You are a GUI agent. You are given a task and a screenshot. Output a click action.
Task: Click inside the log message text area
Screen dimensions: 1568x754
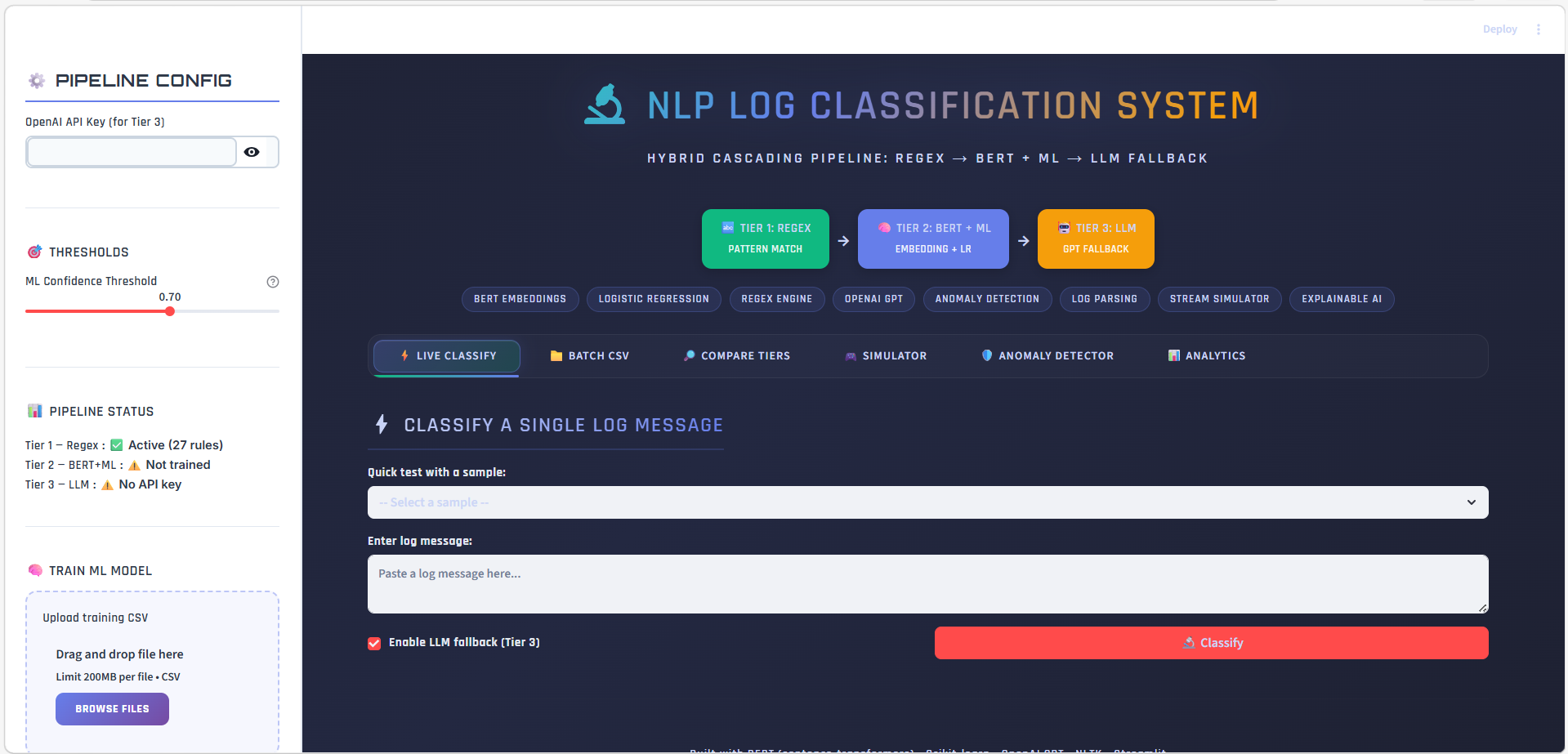point(927,583)
